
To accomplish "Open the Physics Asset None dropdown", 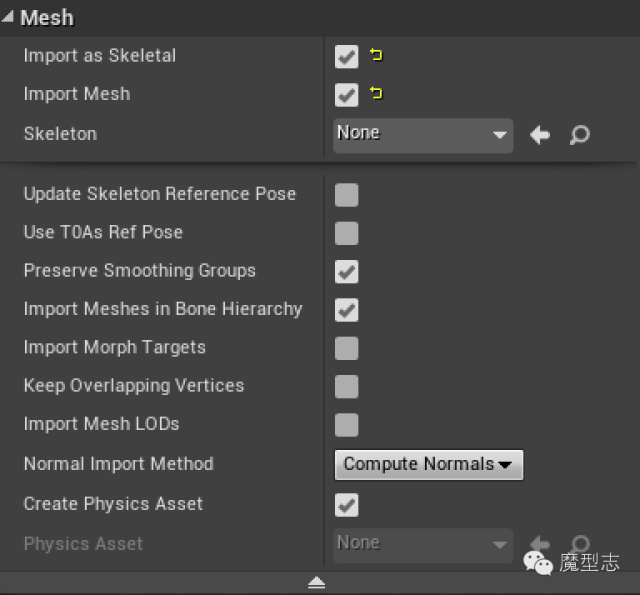I will [x=422, y=544].
